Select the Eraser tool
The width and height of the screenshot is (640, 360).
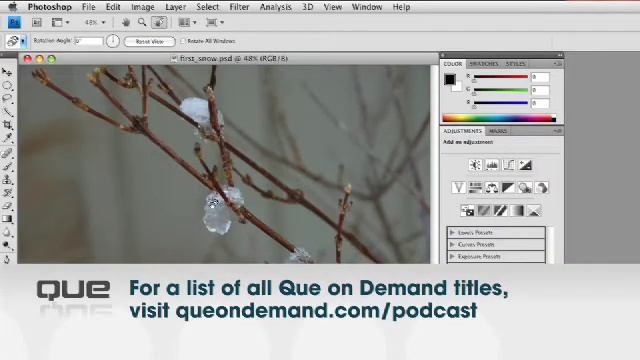pyautogui.click(x=7, y=206)
